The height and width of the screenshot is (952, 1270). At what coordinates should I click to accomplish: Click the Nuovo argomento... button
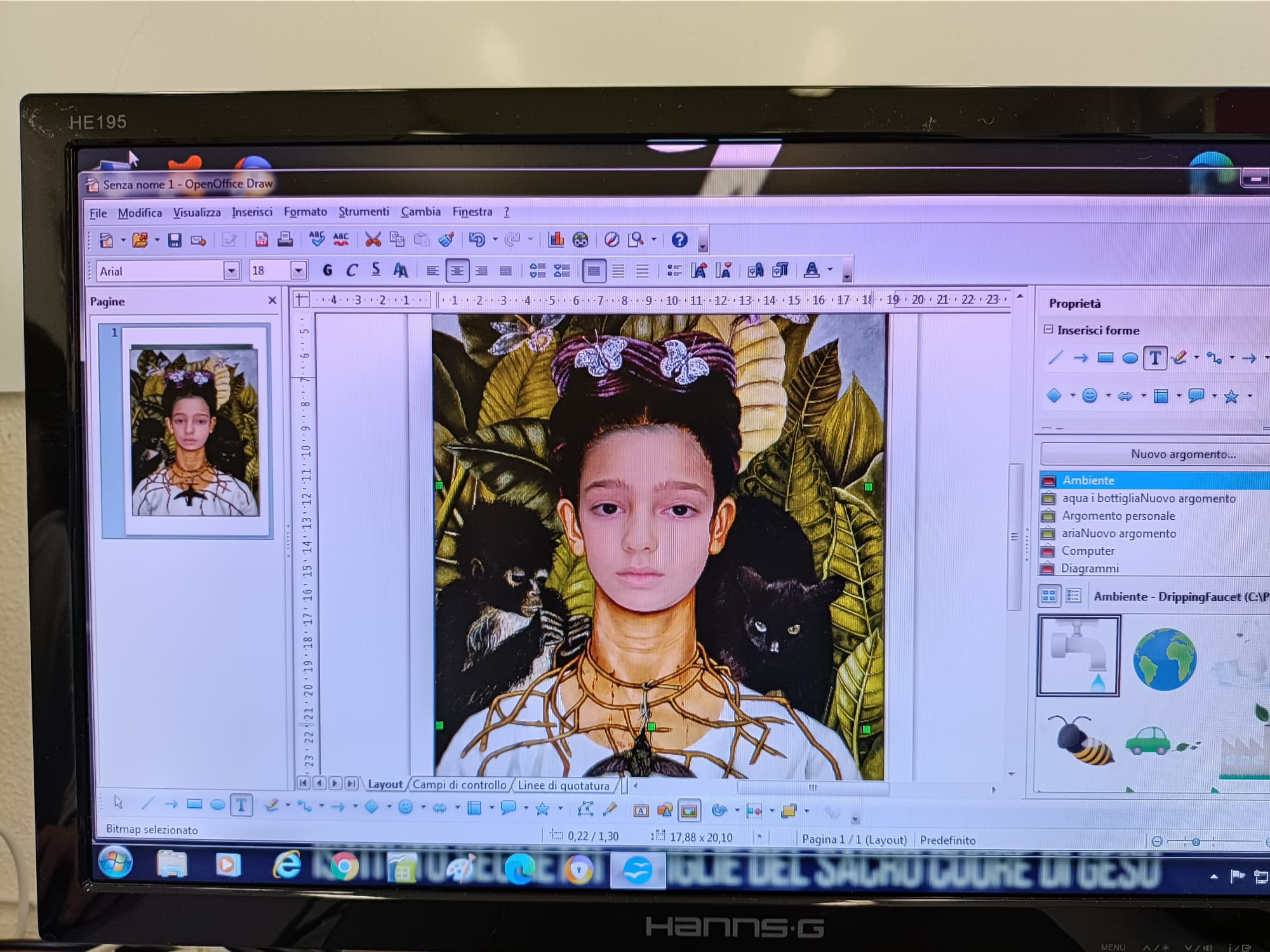[x=1155, y=454]
